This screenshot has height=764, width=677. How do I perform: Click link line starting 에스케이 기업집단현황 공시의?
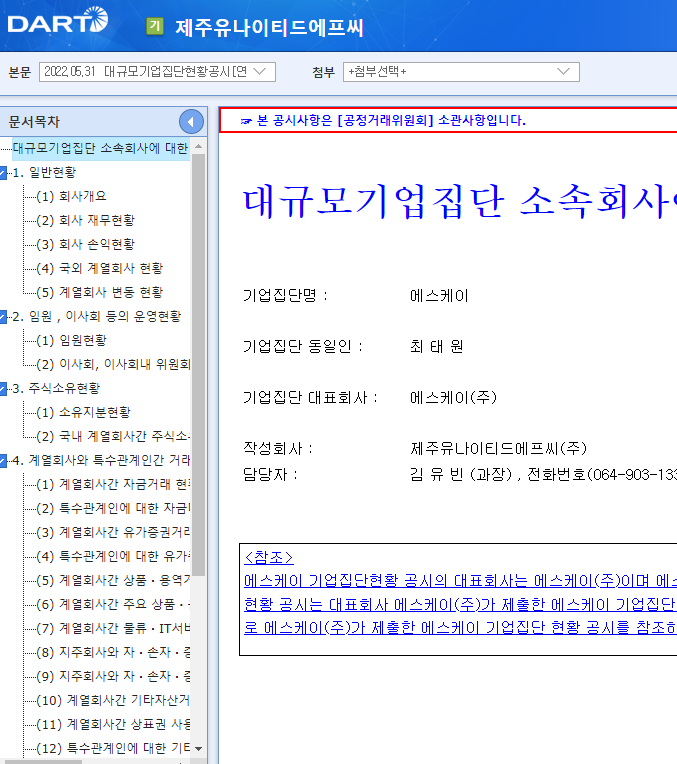460,581
